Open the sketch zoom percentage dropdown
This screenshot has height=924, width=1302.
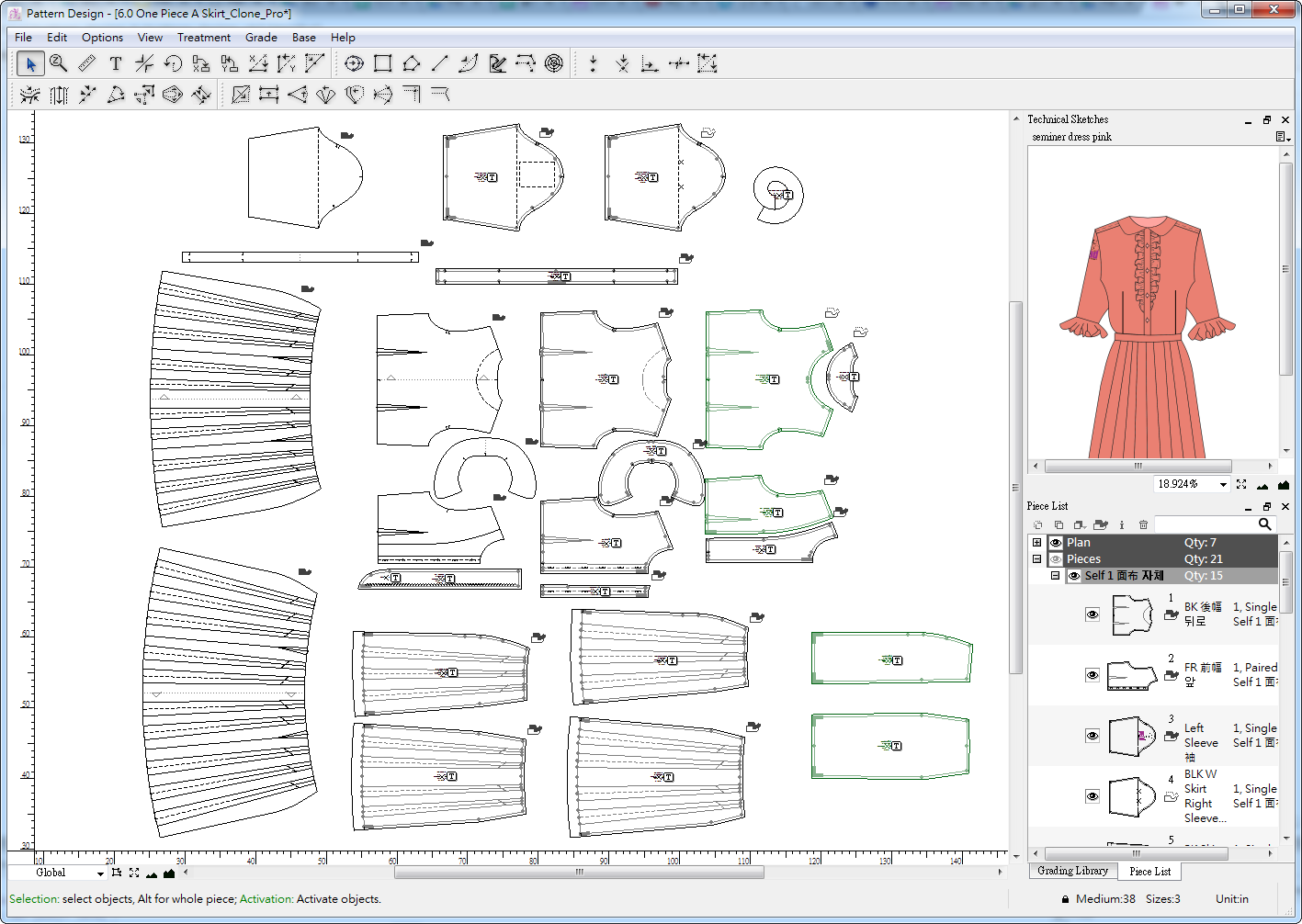click(x=1223, y=484)
